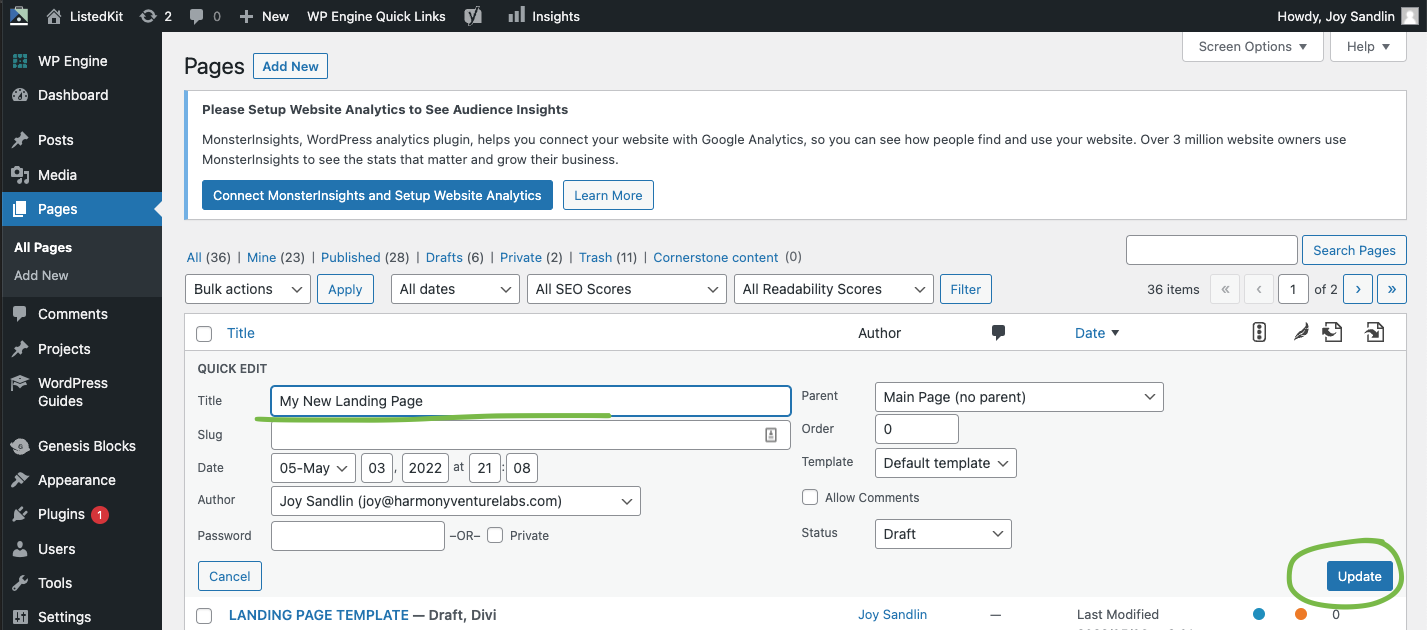Click Add New button beside Pages heading
The width and height of the screenshot is (1427, 630).
(291, 66)
